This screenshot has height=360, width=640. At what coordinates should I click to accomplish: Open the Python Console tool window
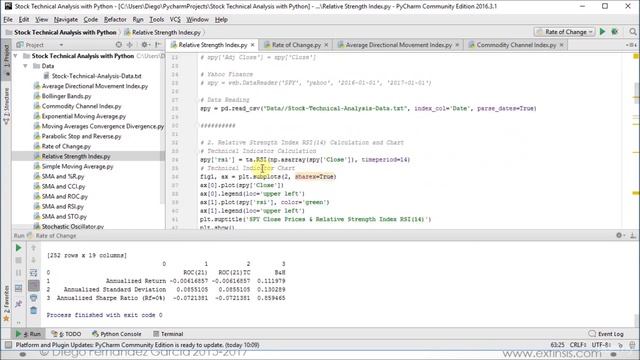click(x=117, y=334)
